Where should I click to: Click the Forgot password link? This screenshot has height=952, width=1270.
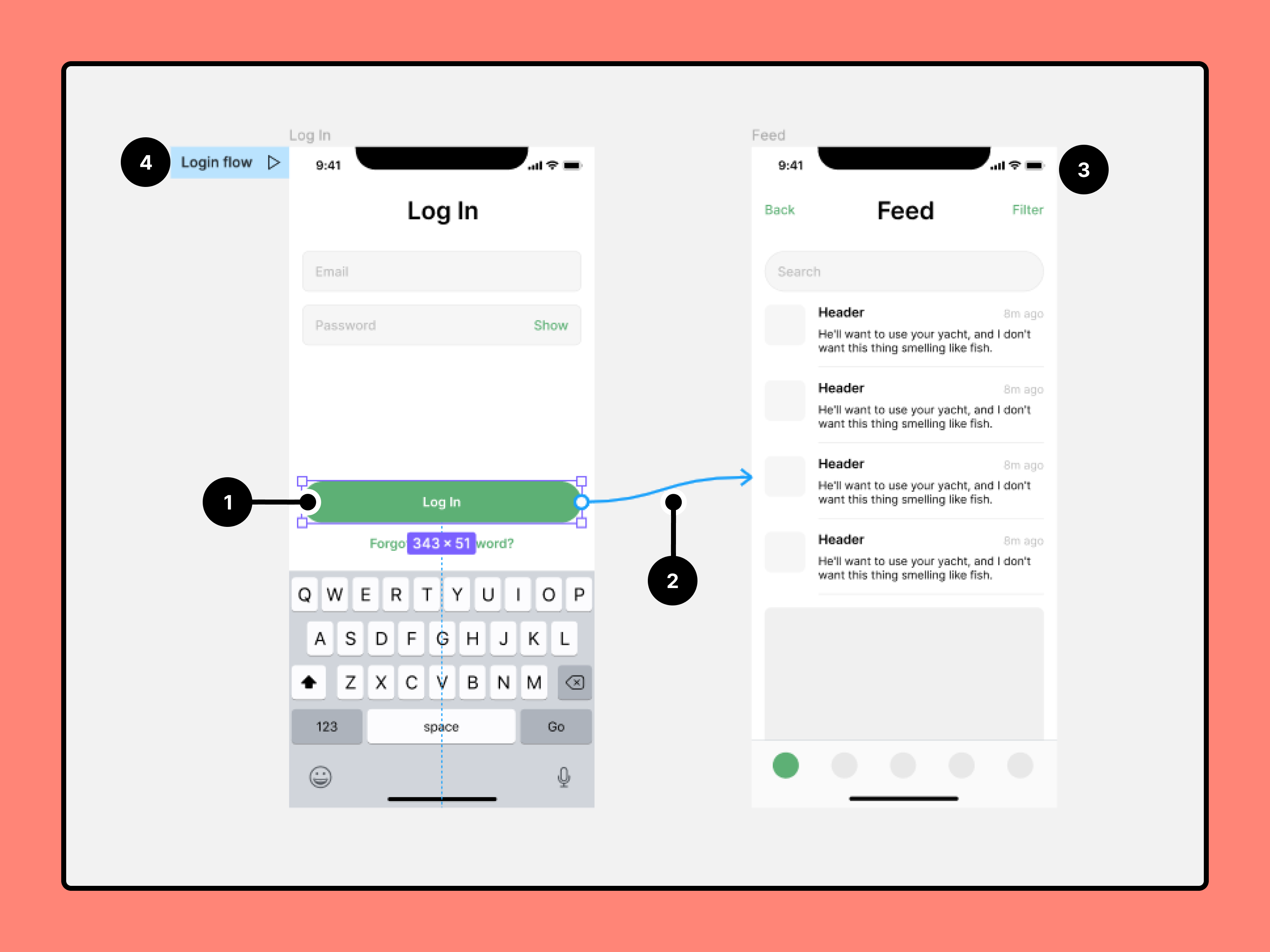pyautogui.click(x=440, y=543)
